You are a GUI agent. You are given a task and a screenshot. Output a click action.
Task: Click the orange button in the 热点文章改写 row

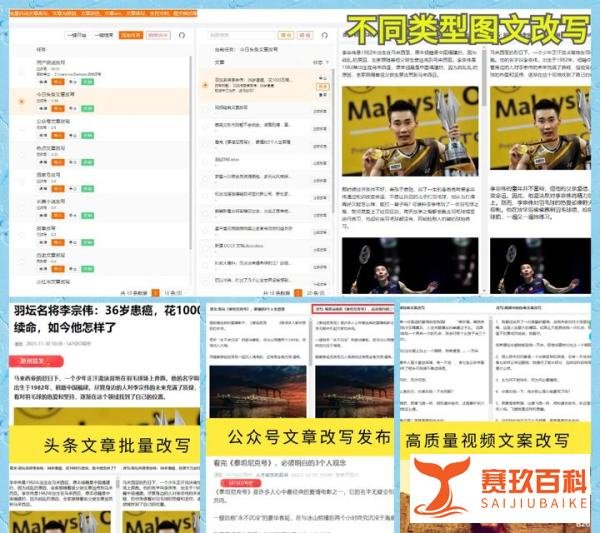click(58, 162)
